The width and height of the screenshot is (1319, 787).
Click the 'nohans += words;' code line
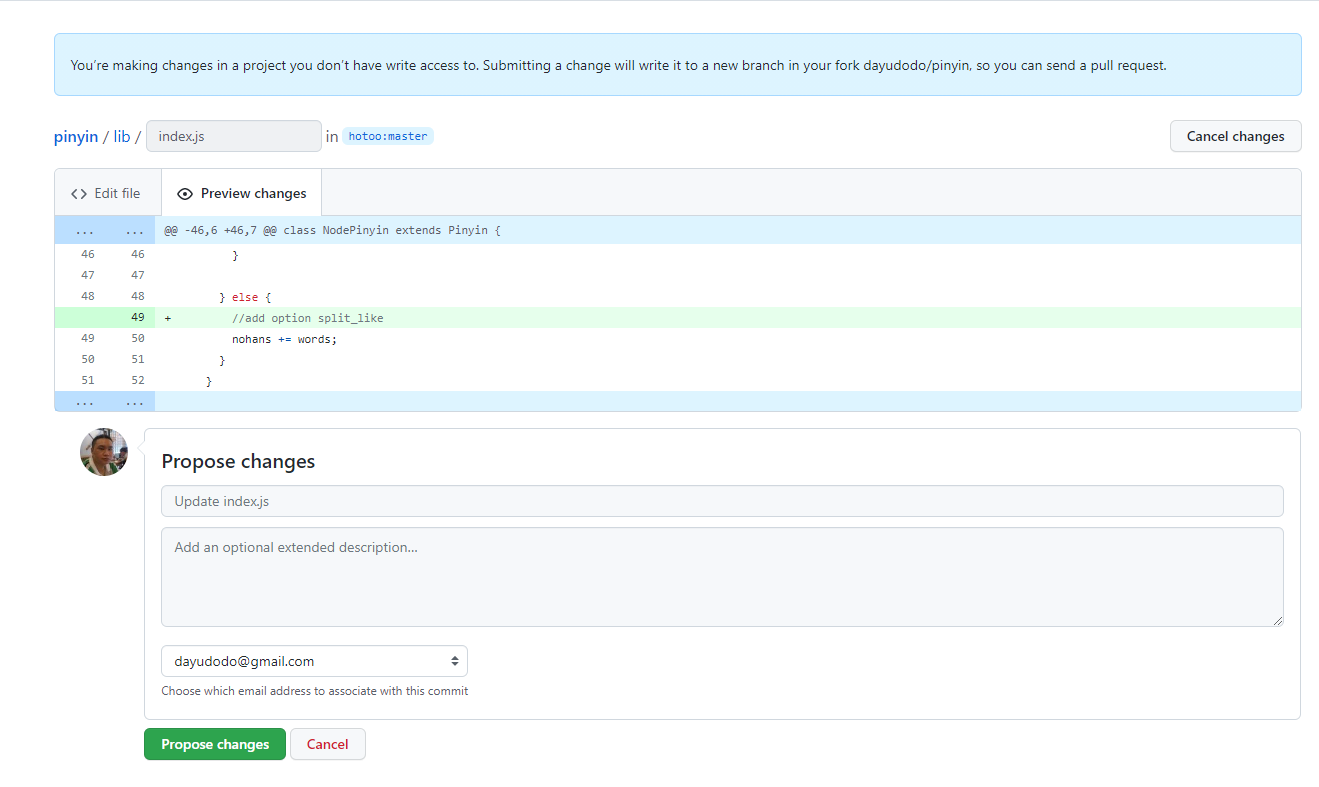(284, 339)
